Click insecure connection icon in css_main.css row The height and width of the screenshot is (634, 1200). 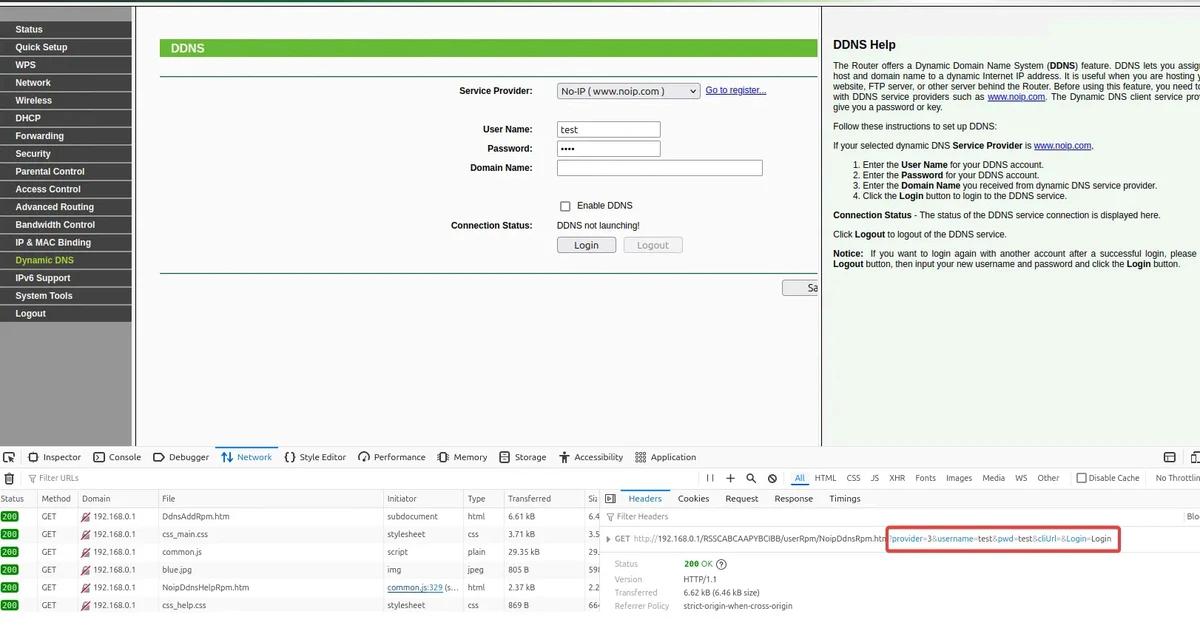85,534
